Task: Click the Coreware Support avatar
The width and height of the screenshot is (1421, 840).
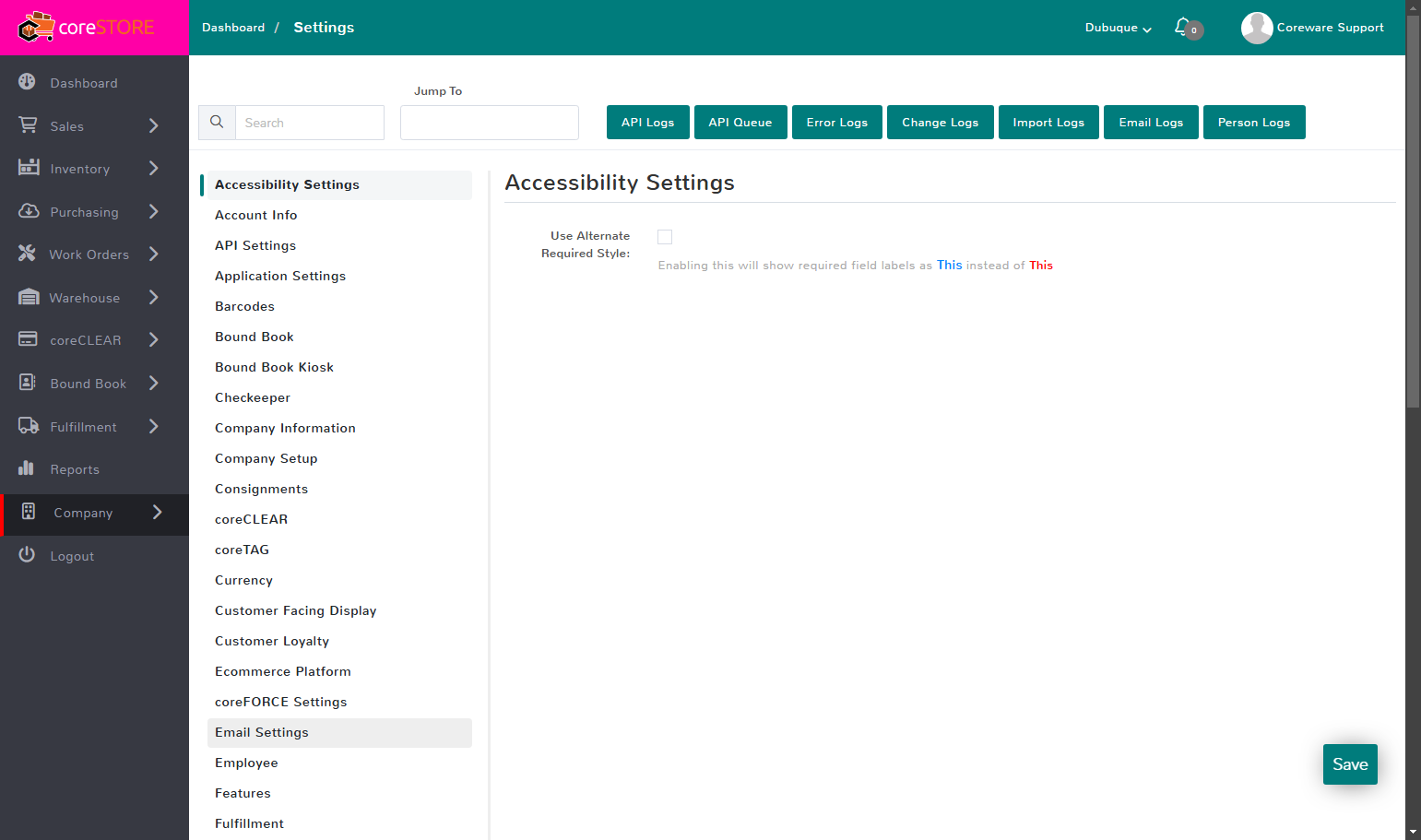Action: (x=1257, y=28)
